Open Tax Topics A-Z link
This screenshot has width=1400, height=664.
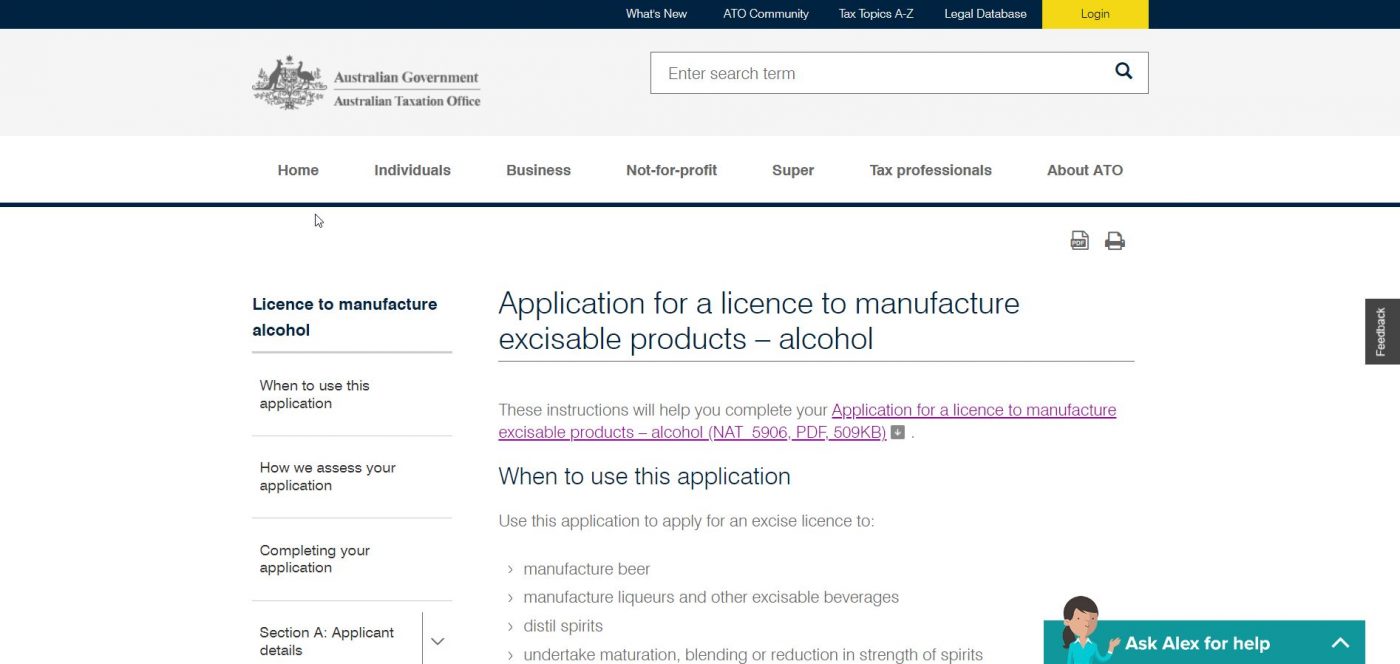click(x=876, y=14)
